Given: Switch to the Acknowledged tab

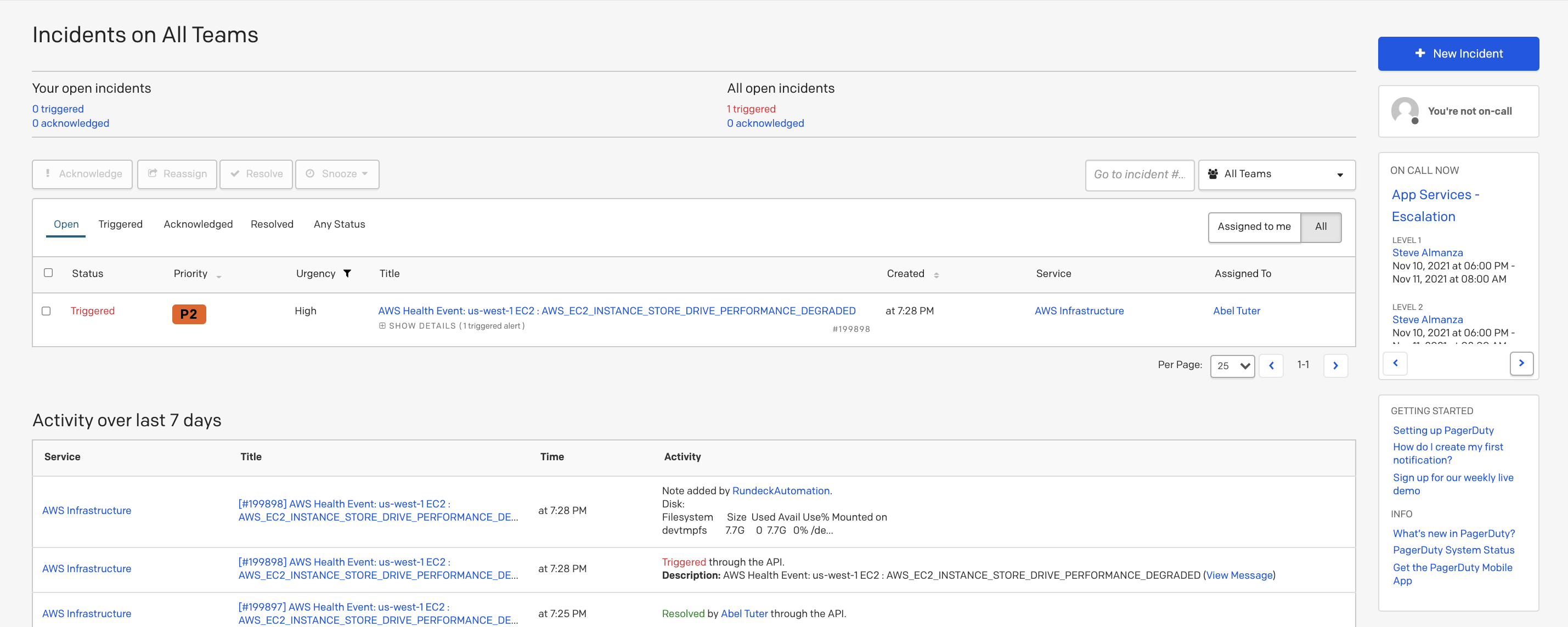Looking at the screenshot, I should (x=198, y=224).
